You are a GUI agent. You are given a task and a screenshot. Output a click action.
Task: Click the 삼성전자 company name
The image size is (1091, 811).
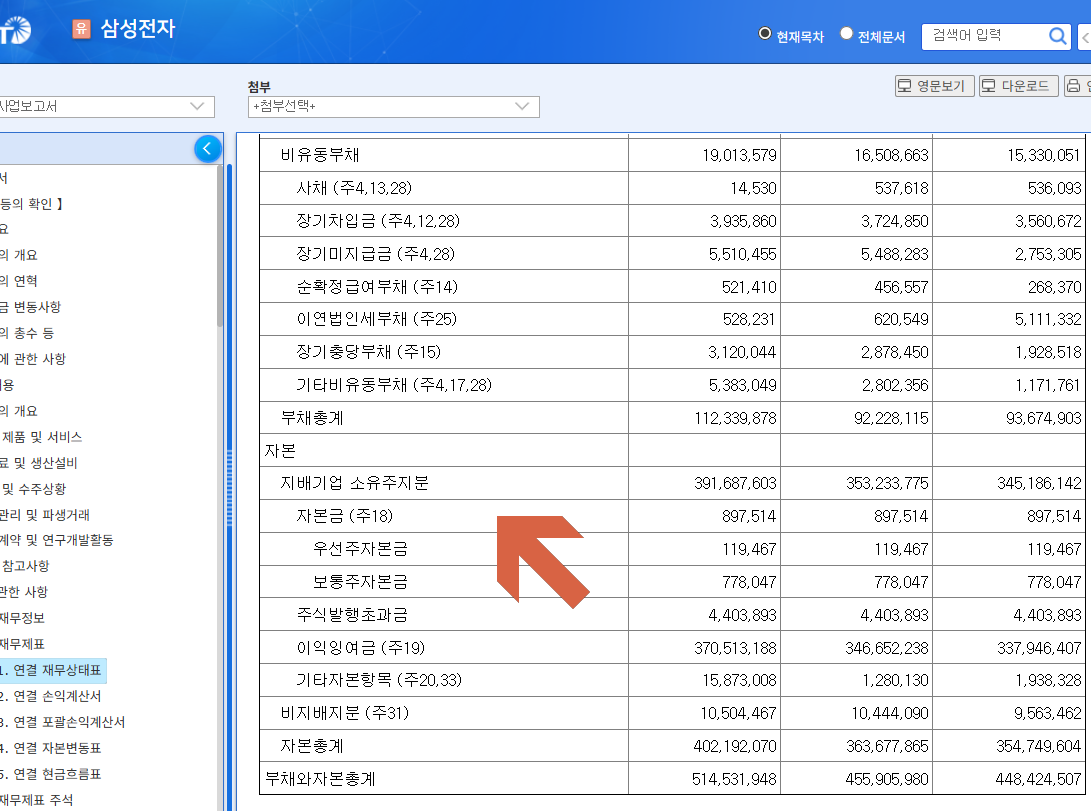138,29
